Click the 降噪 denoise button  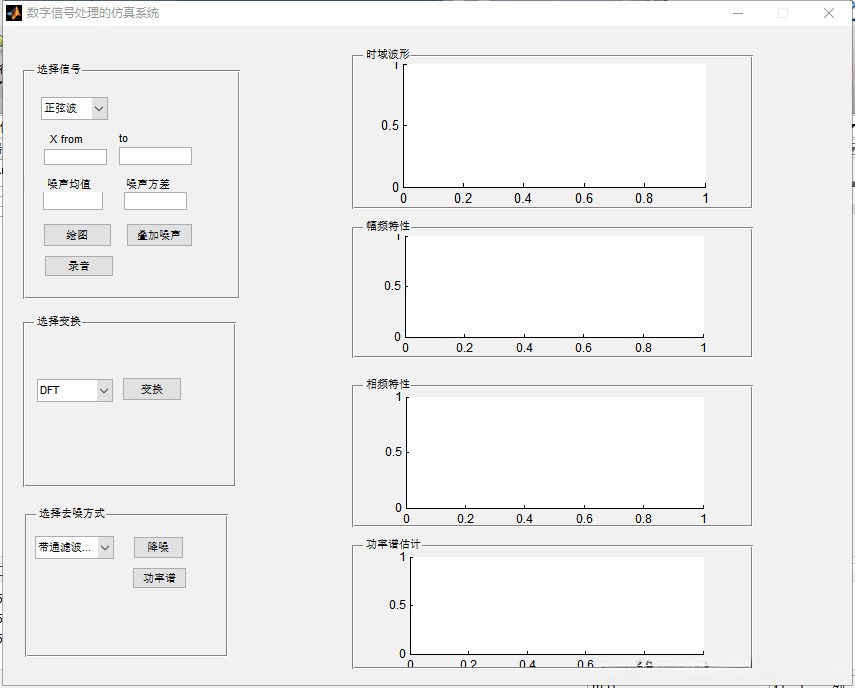tap(158, 547)
